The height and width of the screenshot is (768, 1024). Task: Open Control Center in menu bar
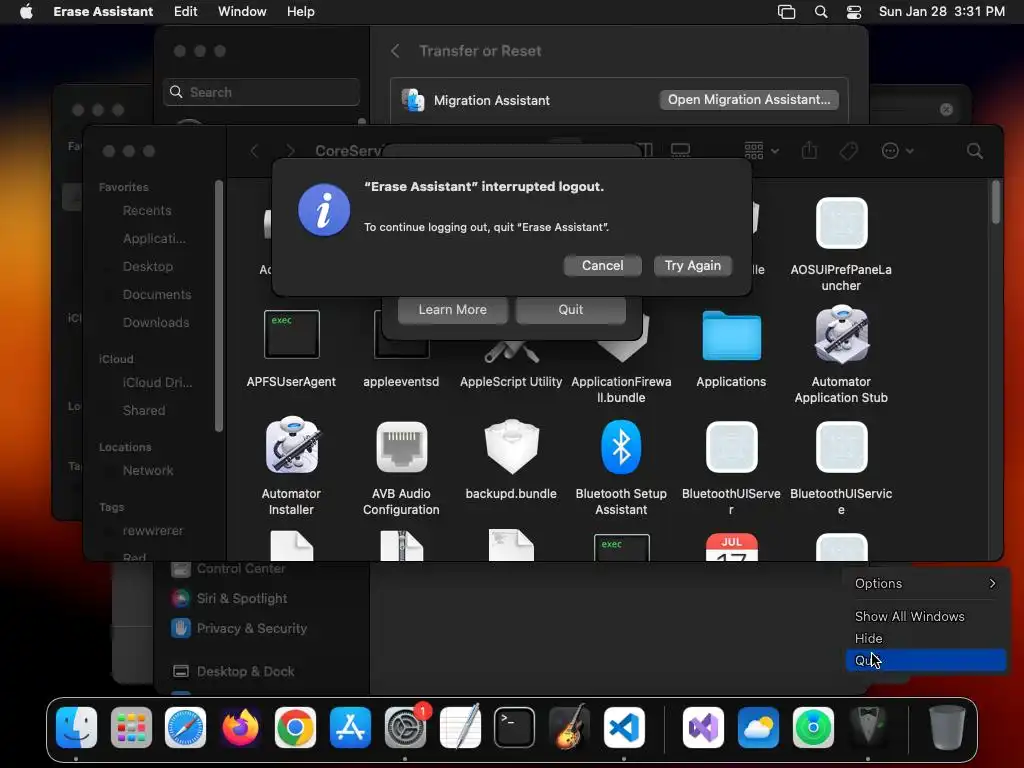click(x=854, y=12)
